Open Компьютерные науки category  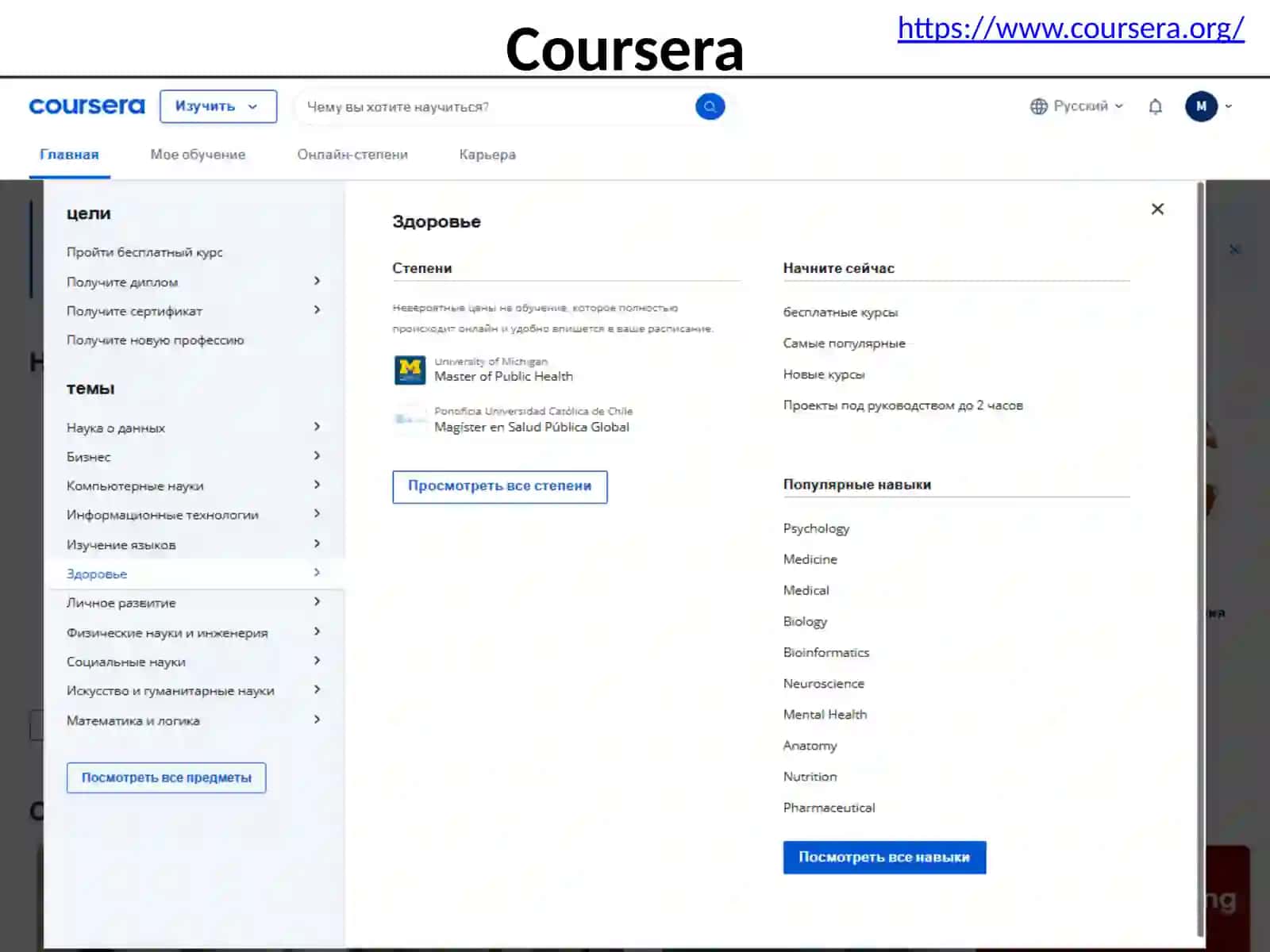point(194,486)
